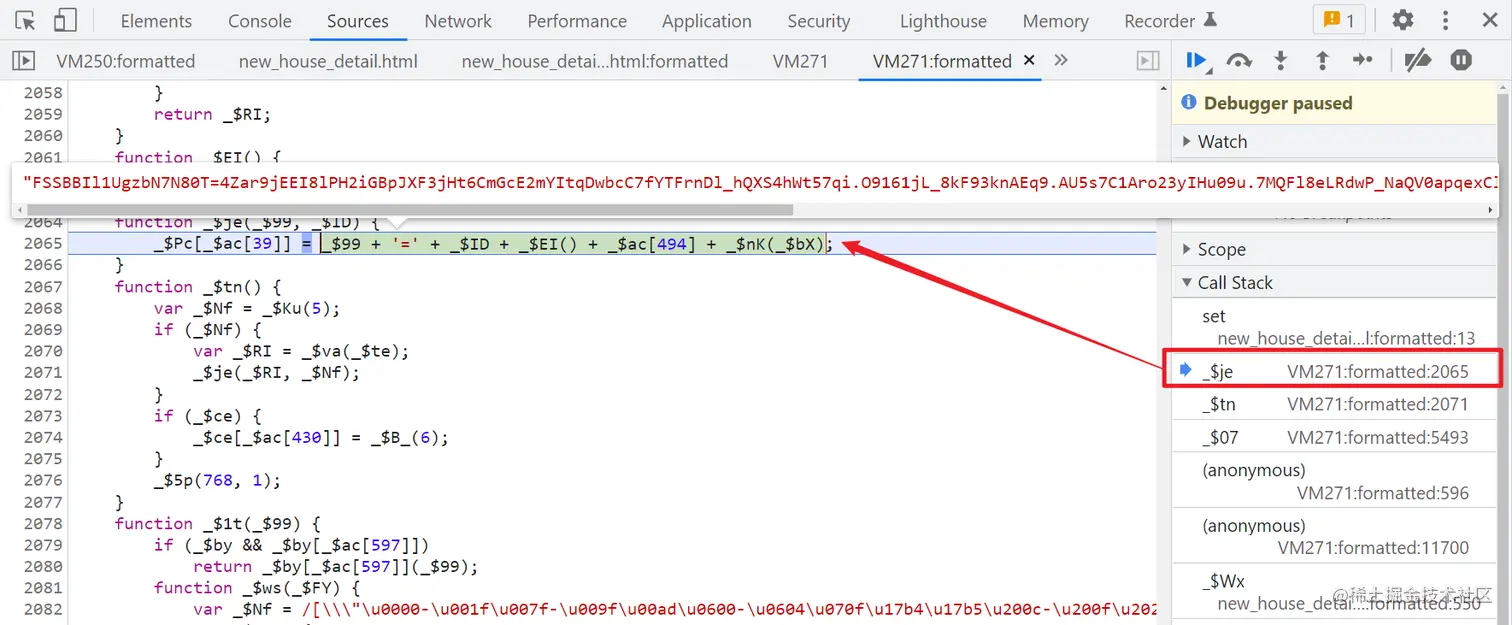Switch to the Console panel
Viewport: 1512px width, 625px height.
click(x=260, y=21)
